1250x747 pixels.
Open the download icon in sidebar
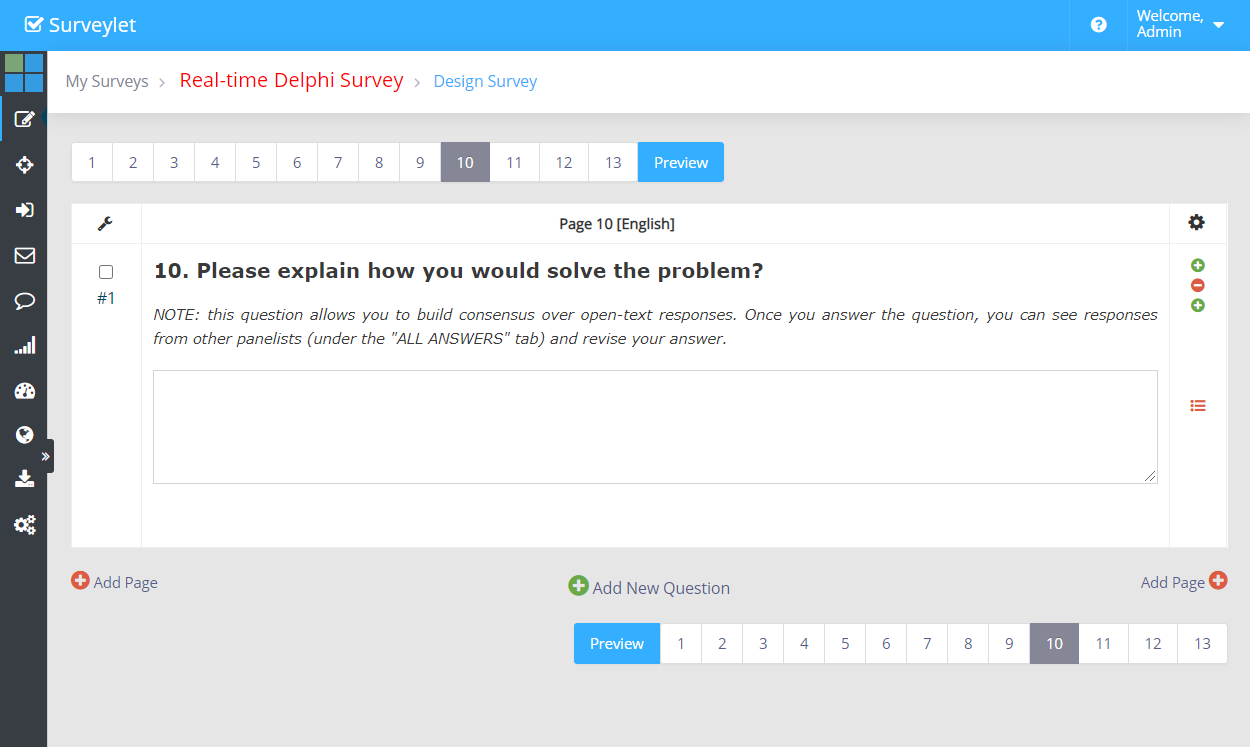point(24,479)
